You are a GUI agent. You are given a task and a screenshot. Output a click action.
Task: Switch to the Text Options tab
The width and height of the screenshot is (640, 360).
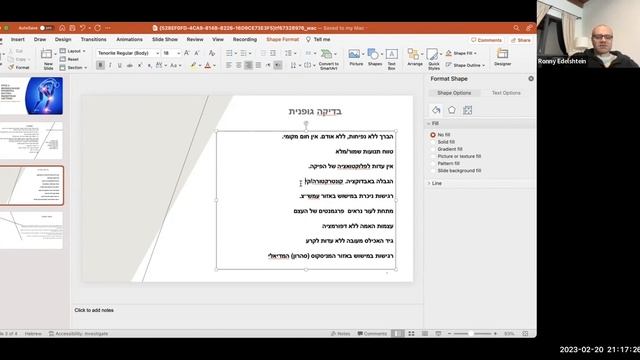click(506, 93)
